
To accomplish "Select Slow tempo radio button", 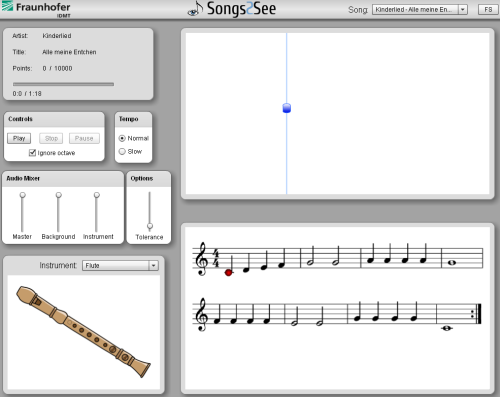I will pos(122,151).
